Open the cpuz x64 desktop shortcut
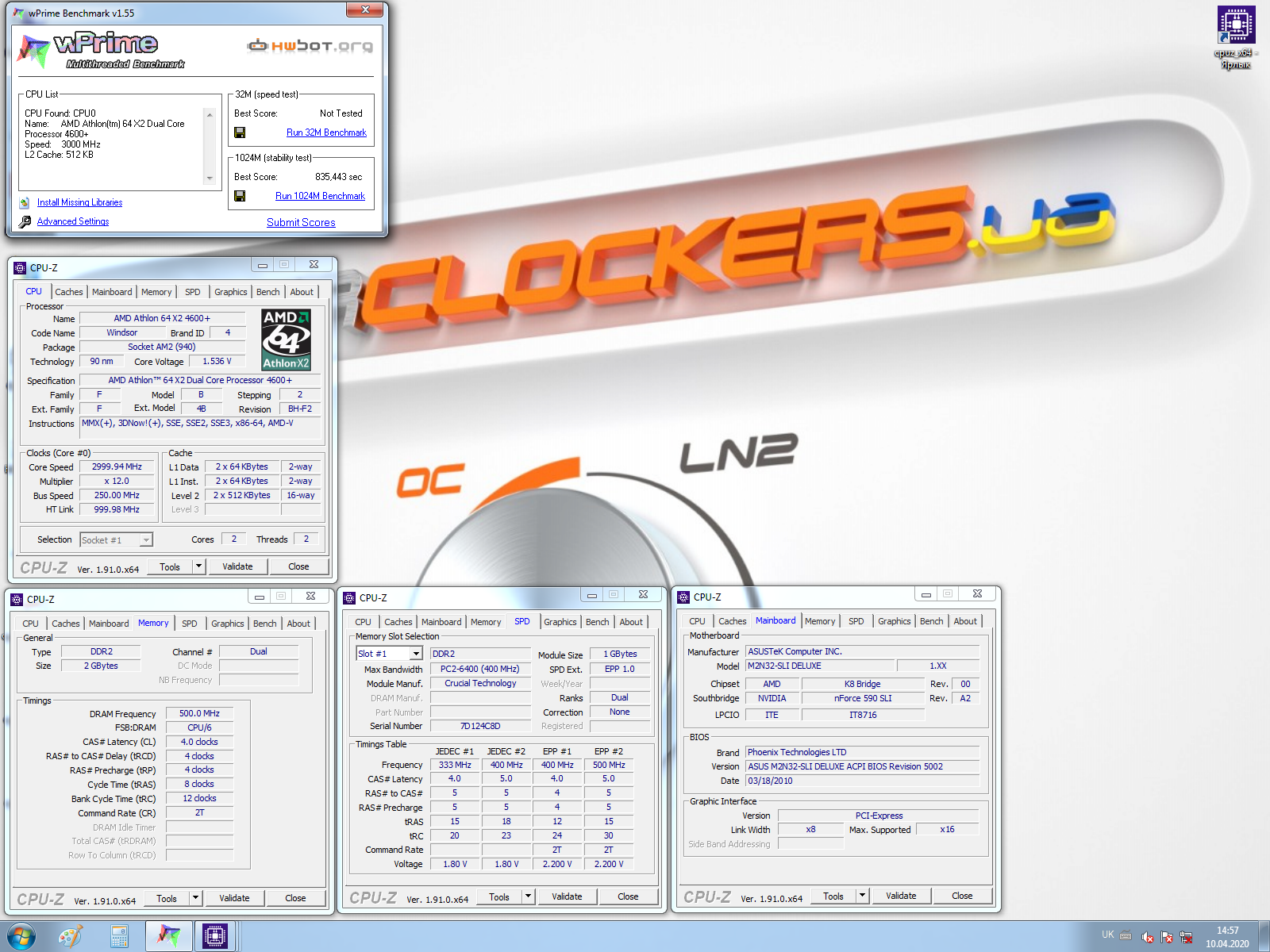Image resolution: width=1270 pixels, height=952 pixels. [x=1236, y=37]
